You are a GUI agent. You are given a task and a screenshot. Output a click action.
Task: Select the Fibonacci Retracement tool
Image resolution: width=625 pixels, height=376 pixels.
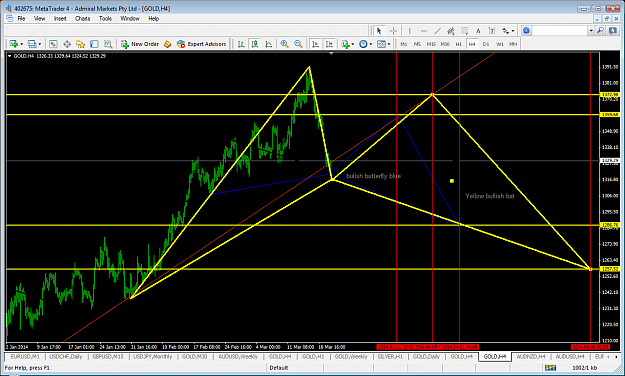[464, 31]
